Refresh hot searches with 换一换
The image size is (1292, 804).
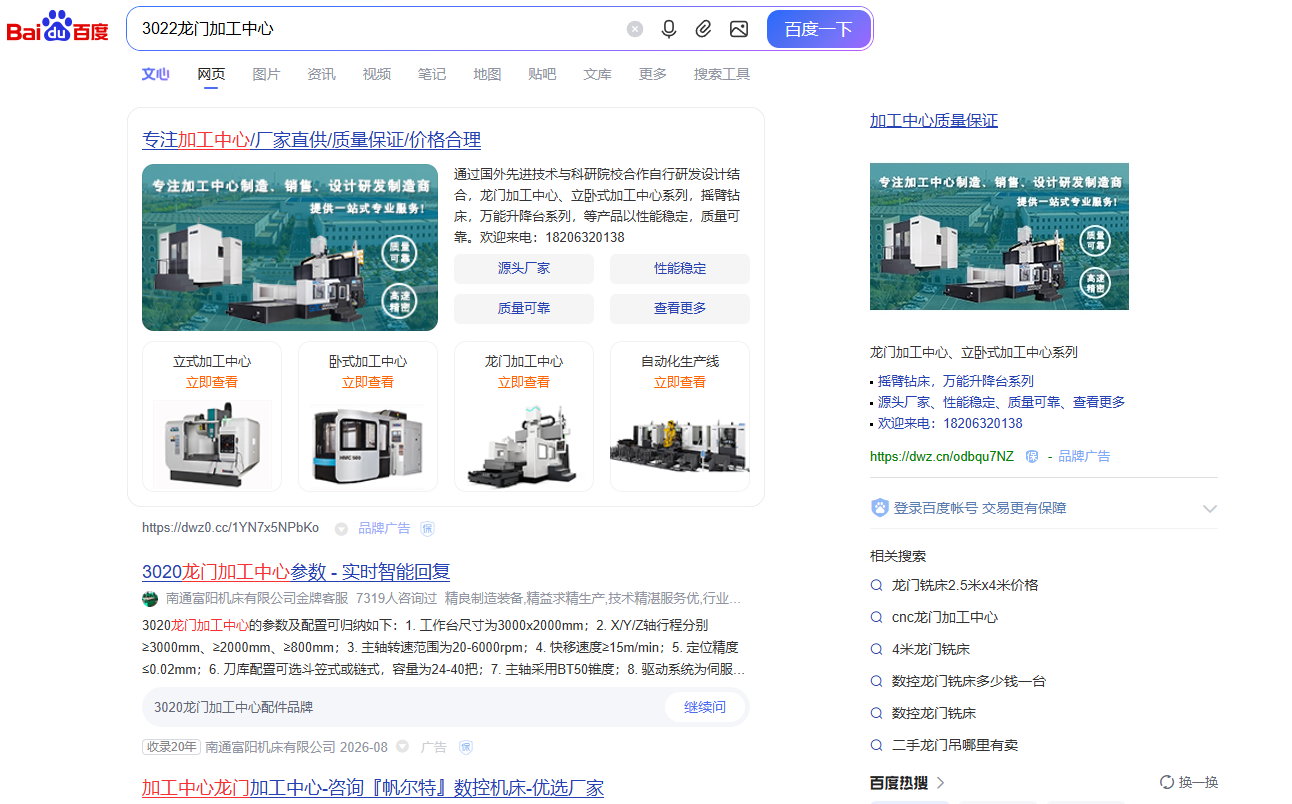(x=1189, y=782)
